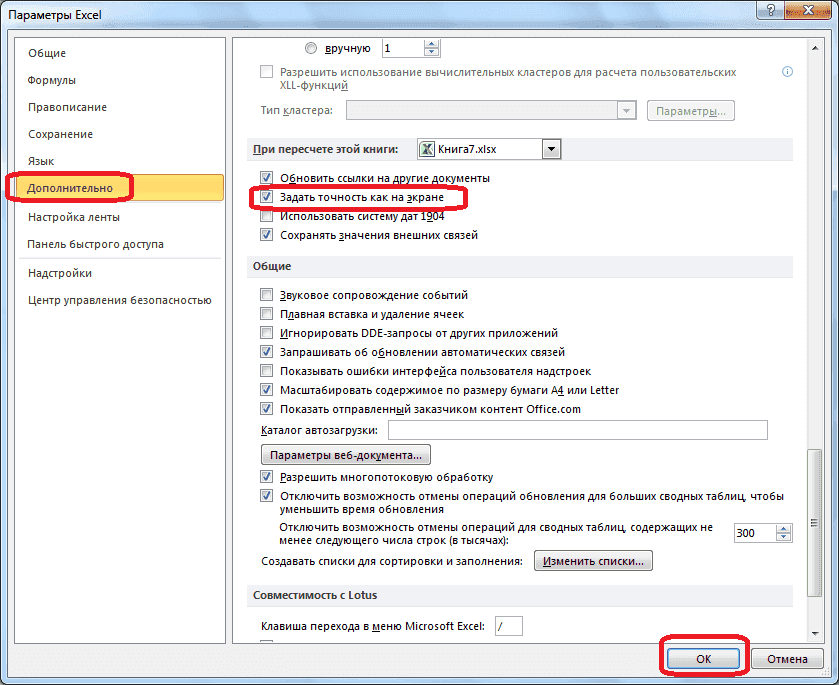Uncheck Задать точность как на экране
The width and height of the screenshot is (839, 685).
point(266,196)
